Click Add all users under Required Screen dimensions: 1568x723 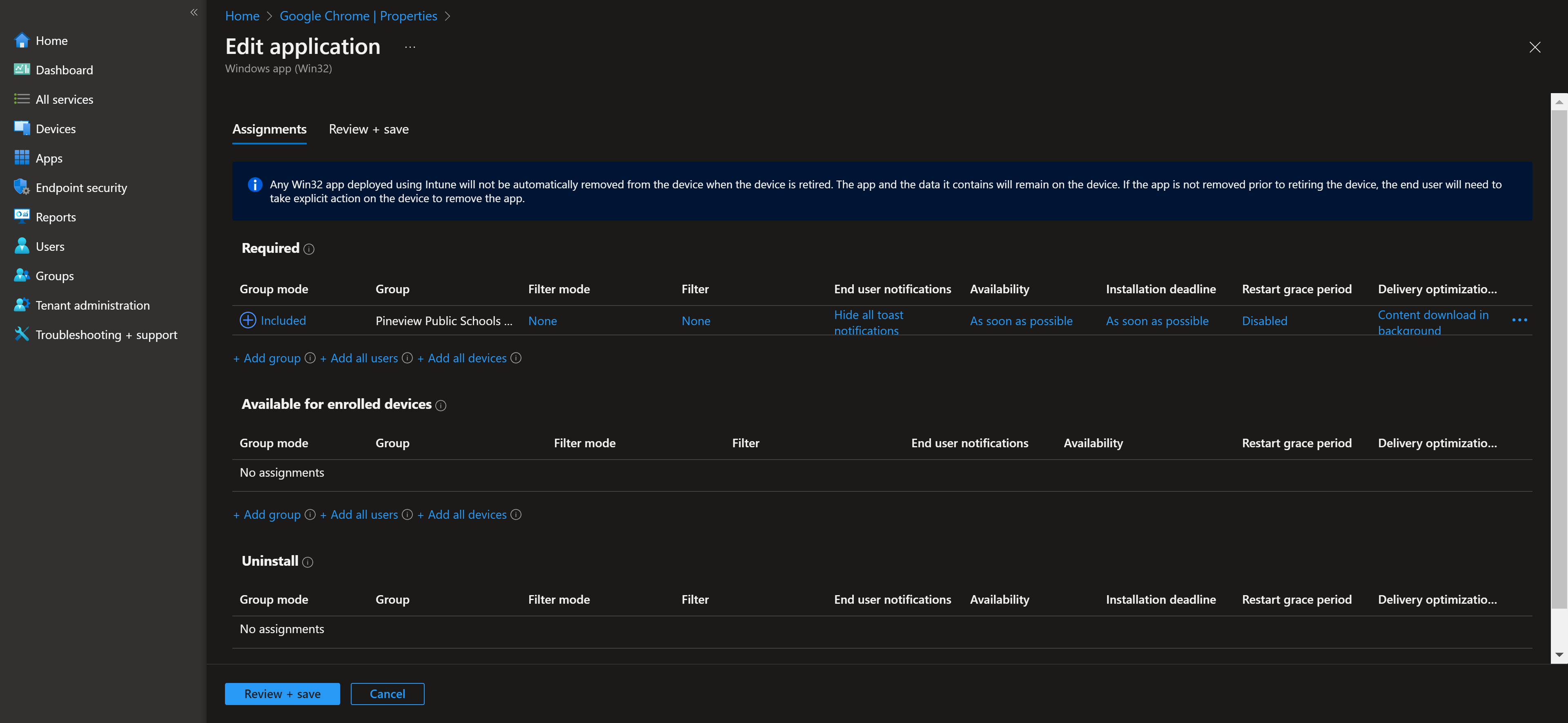coord(359,358)
